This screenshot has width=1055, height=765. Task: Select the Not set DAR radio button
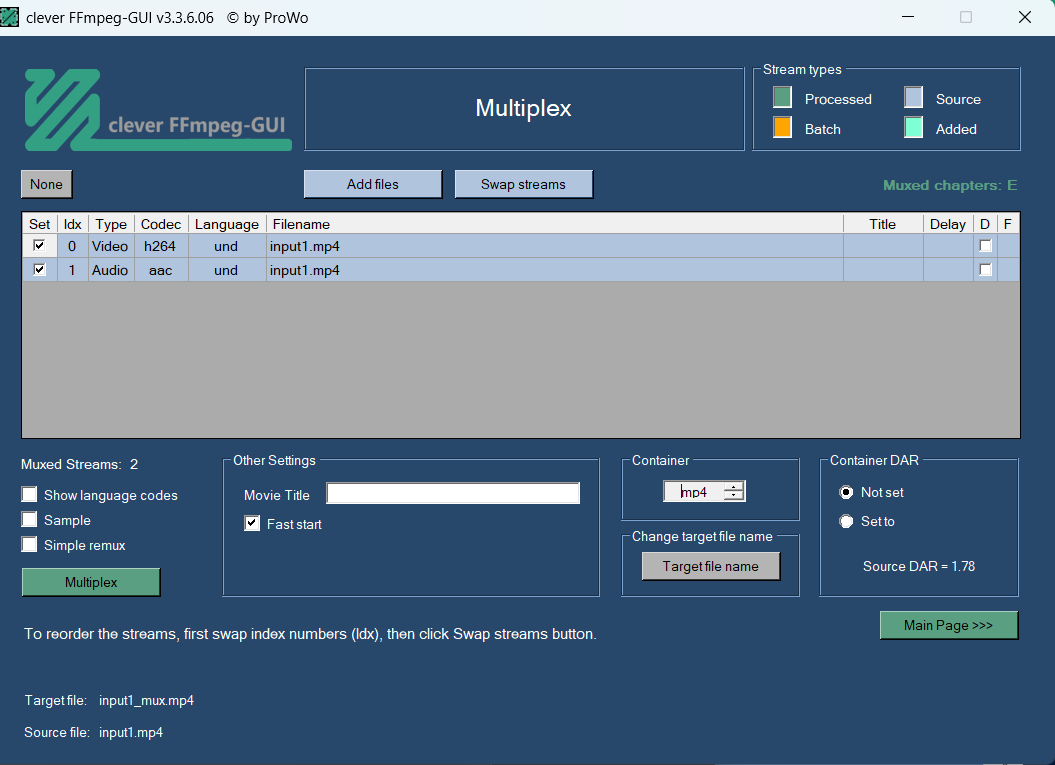pyautogui.click(x=846, y=493)
